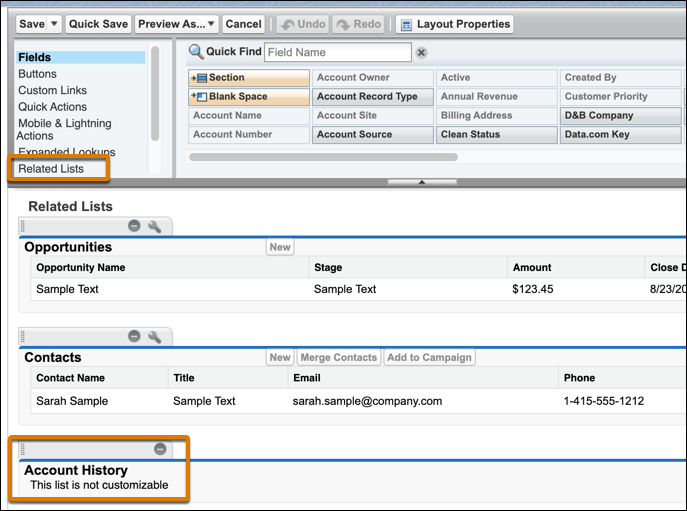Select Related Lists category
The image size is (687, 511).
pos(51,169)
